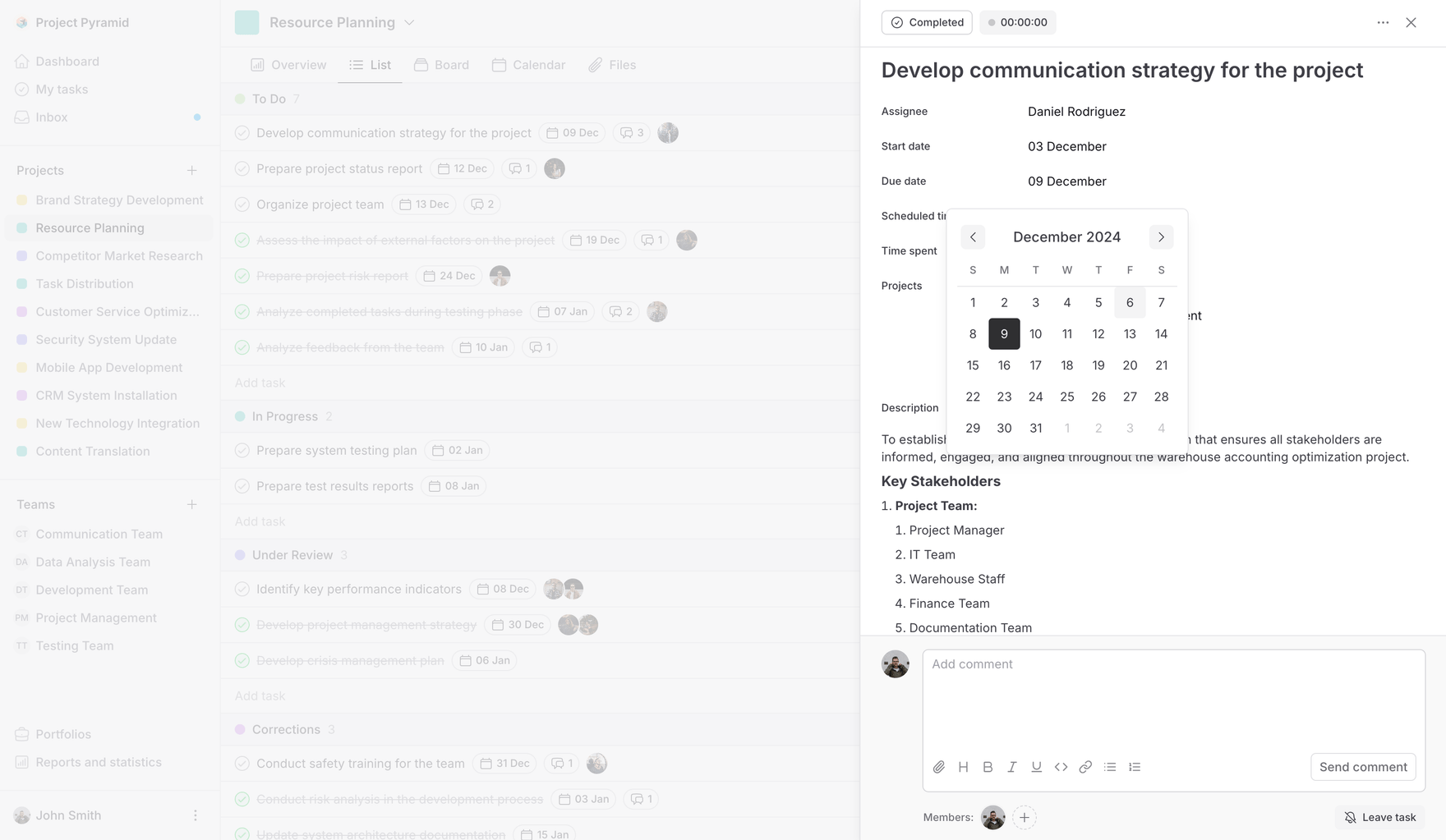
Task: Add a numbered list in comment editor
Action: pos(1135,767)
